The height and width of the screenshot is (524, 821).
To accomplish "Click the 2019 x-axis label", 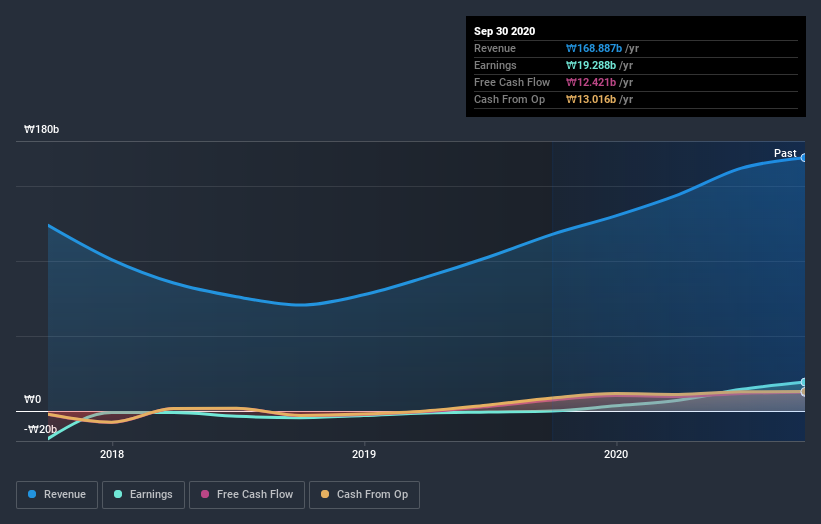I will coord(364,454).
